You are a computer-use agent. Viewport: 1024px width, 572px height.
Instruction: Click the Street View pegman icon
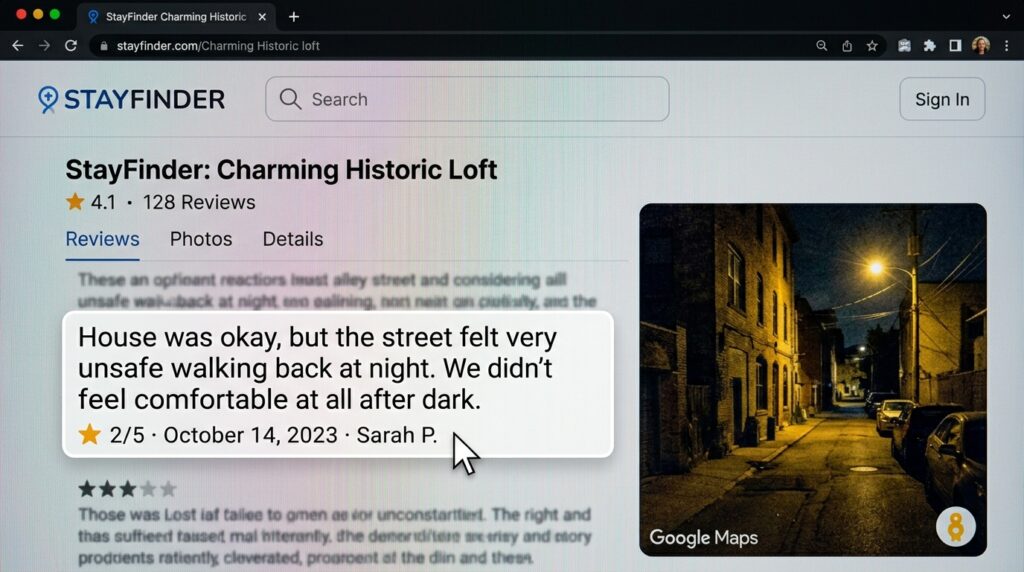click(x=955, y=527)
